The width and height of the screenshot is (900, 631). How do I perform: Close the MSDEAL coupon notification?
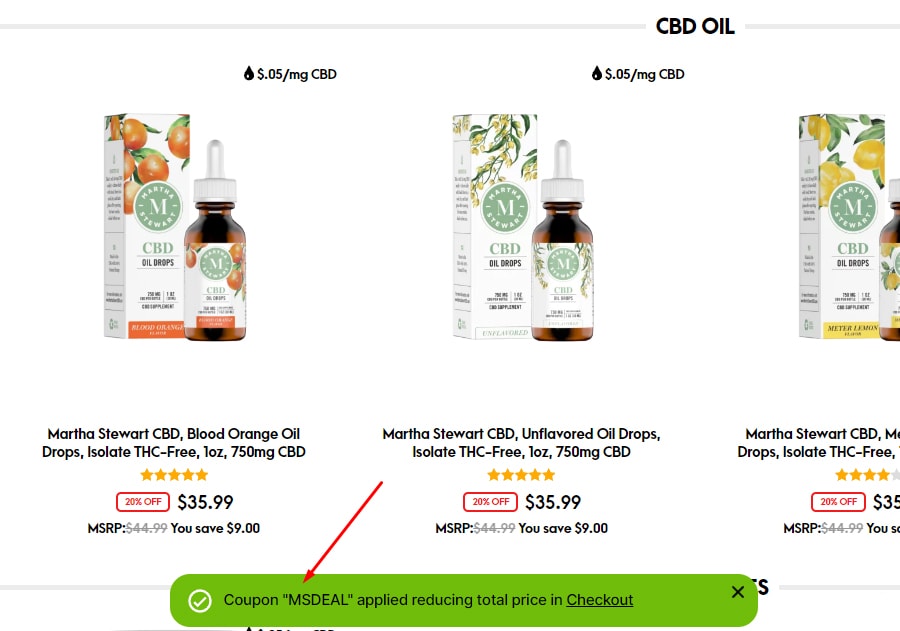(738, 592)
